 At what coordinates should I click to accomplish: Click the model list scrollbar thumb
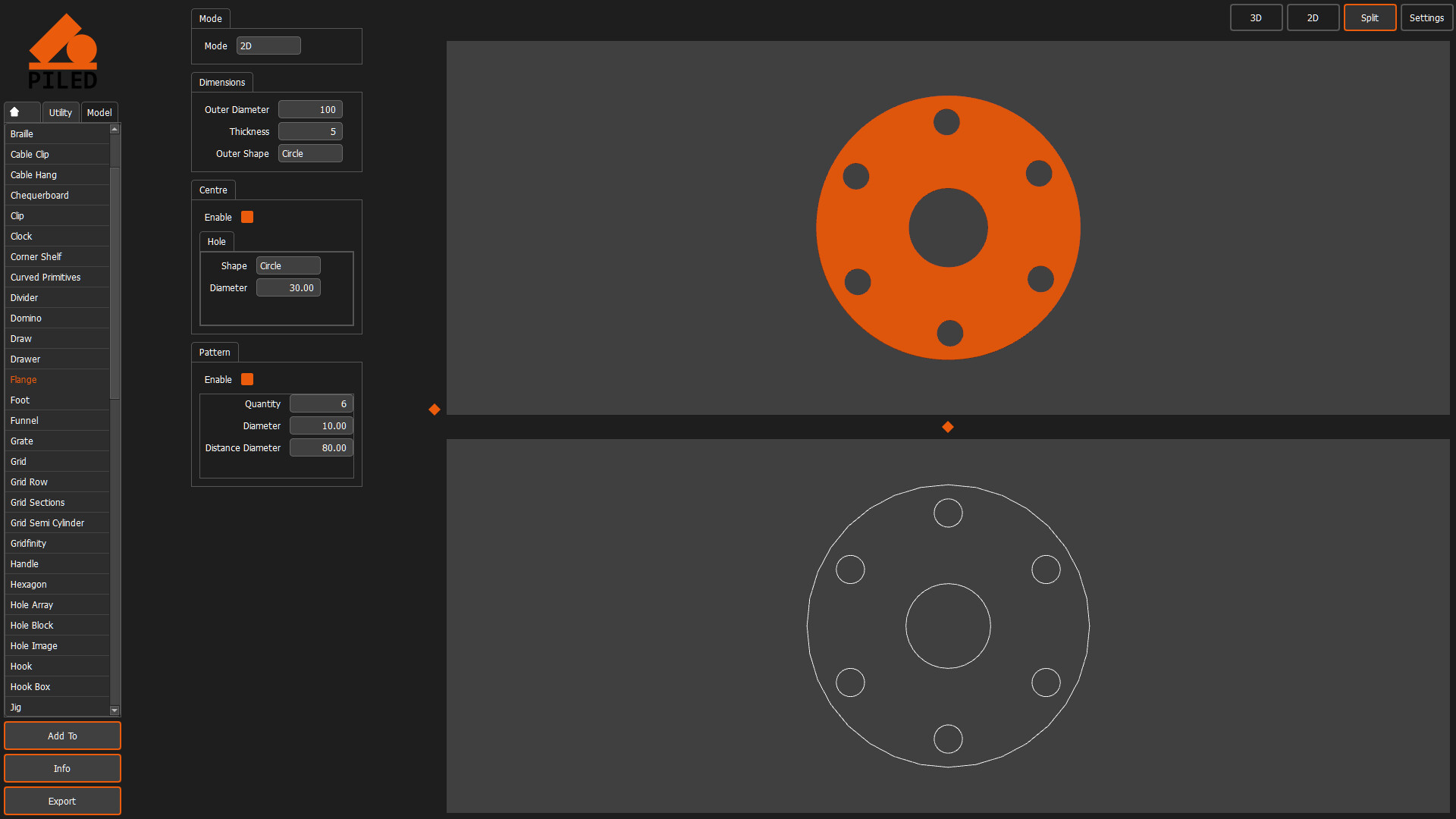115,282
